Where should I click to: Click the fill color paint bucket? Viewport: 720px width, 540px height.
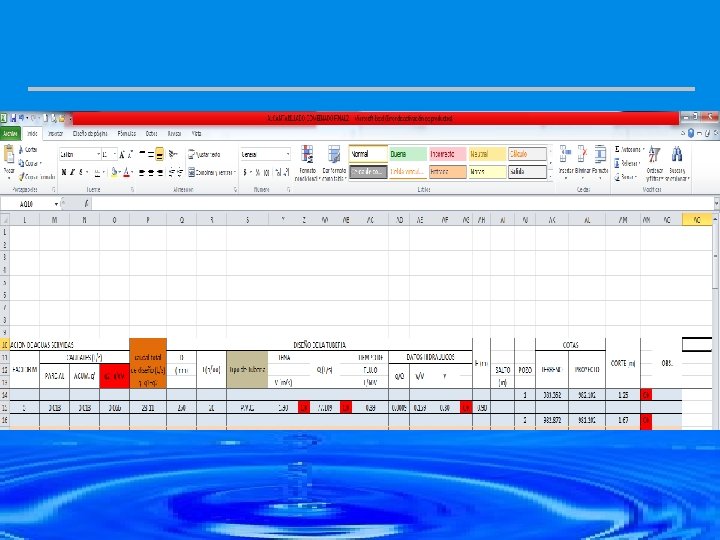click(x=114, y=173)
